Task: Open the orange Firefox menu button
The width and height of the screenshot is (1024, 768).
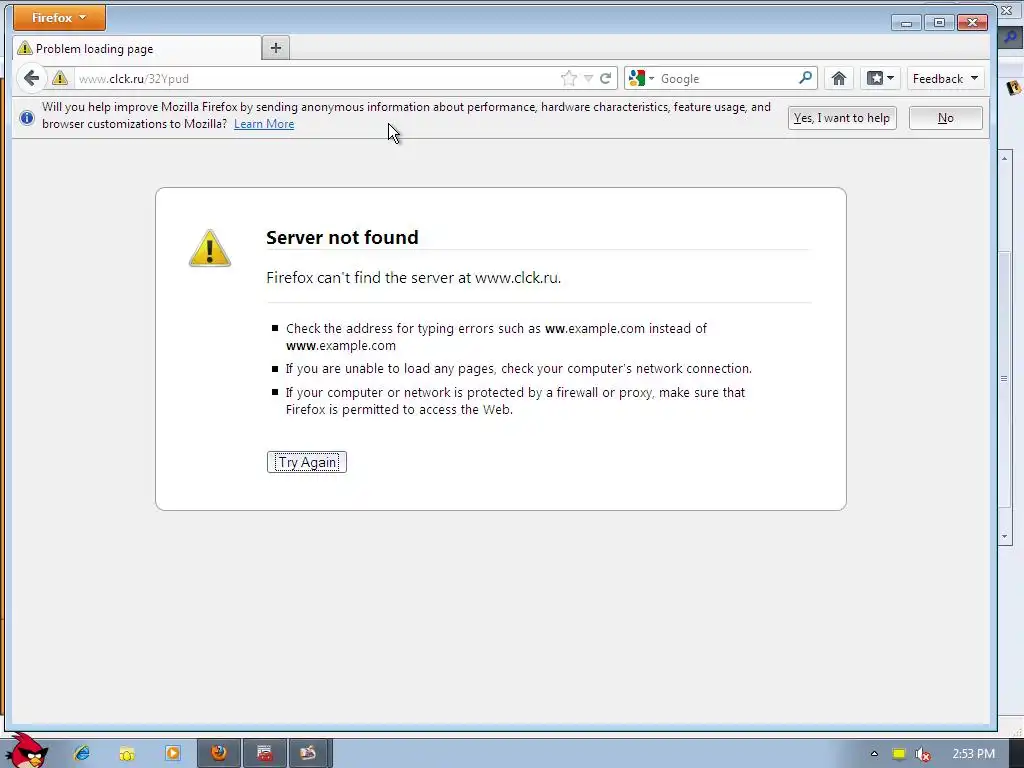Action: 59,18
